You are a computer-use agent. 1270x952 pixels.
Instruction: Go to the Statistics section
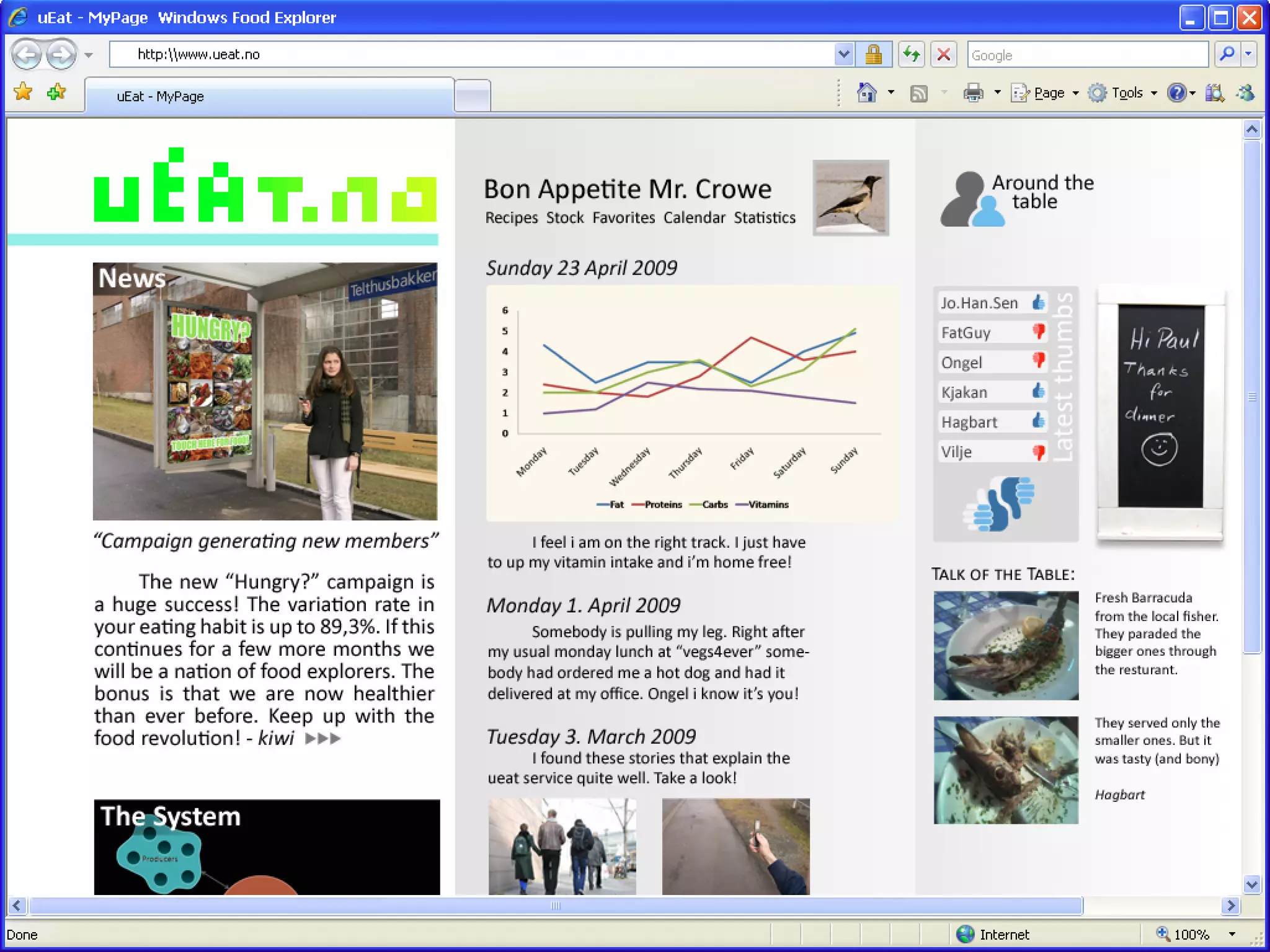[x=764, y=218]
